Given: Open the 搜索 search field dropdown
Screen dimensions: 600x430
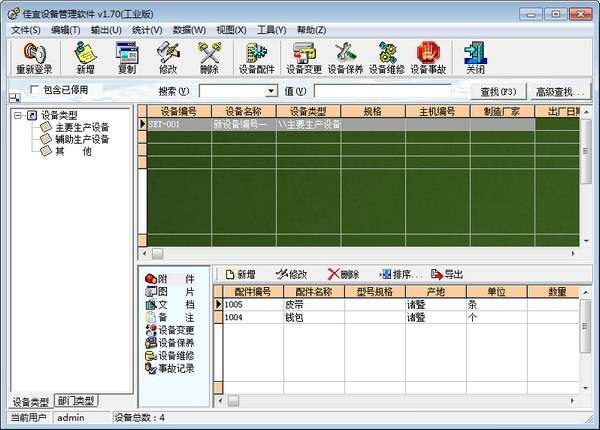Looking at the screenshot, I should point(272,92).
